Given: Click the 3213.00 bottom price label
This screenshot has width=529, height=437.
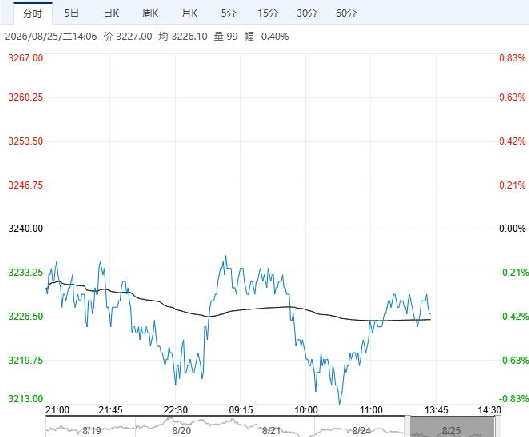Looking at the screenshot, I should 26,399.
